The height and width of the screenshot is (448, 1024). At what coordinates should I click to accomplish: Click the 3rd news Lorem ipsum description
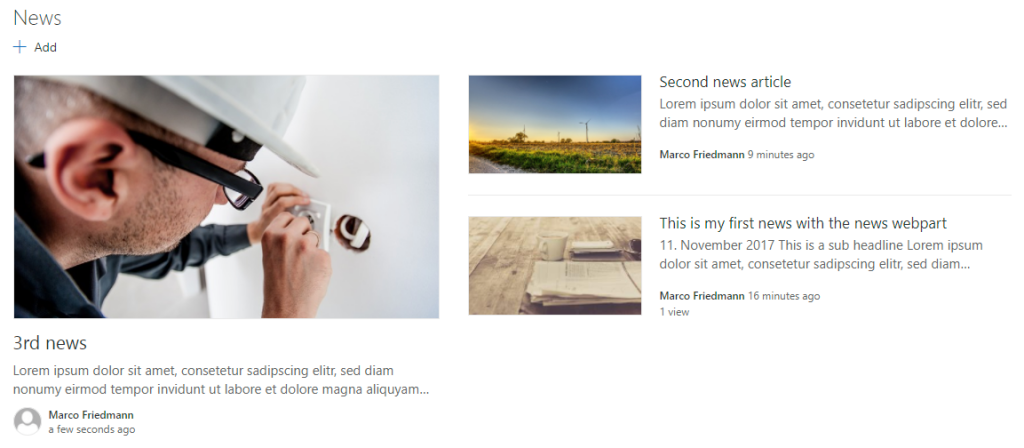[221, 380]
